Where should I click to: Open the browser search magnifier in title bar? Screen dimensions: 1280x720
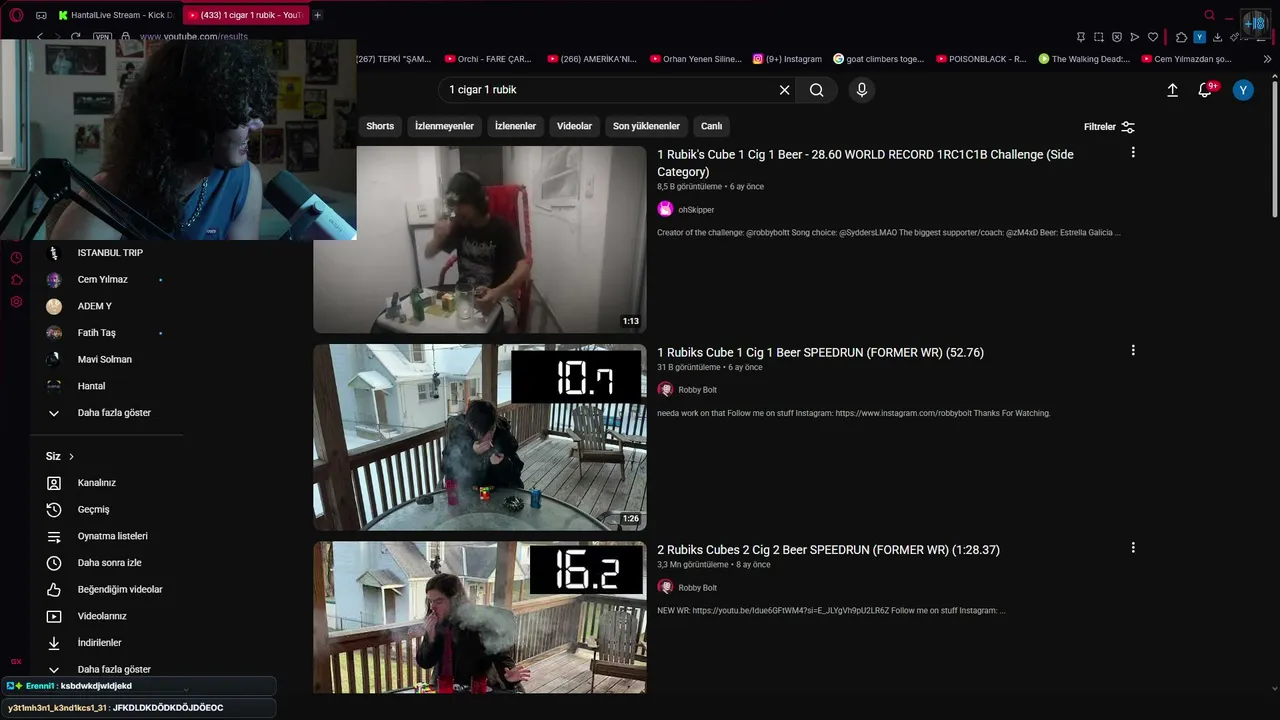coord(1210,15)
